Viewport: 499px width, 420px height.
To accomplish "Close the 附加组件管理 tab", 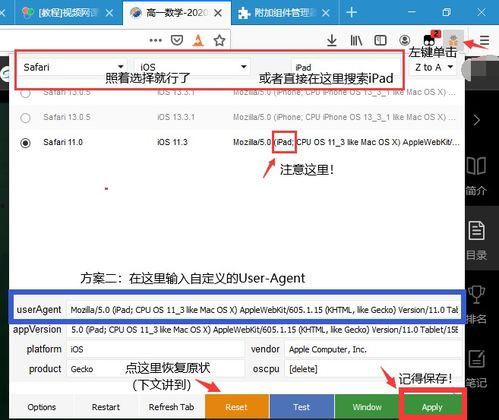I will point(326,13).
